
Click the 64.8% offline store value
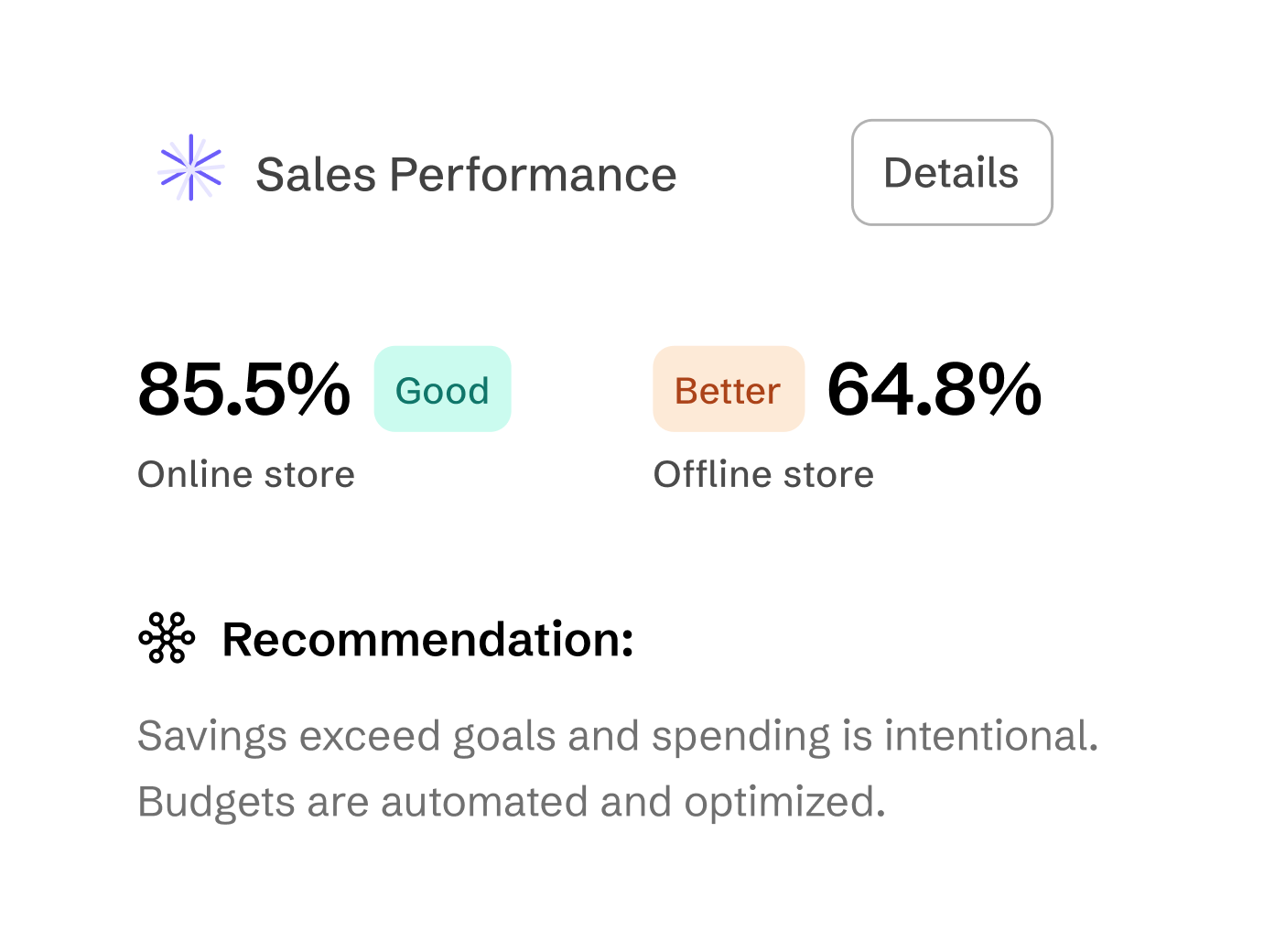934,389
